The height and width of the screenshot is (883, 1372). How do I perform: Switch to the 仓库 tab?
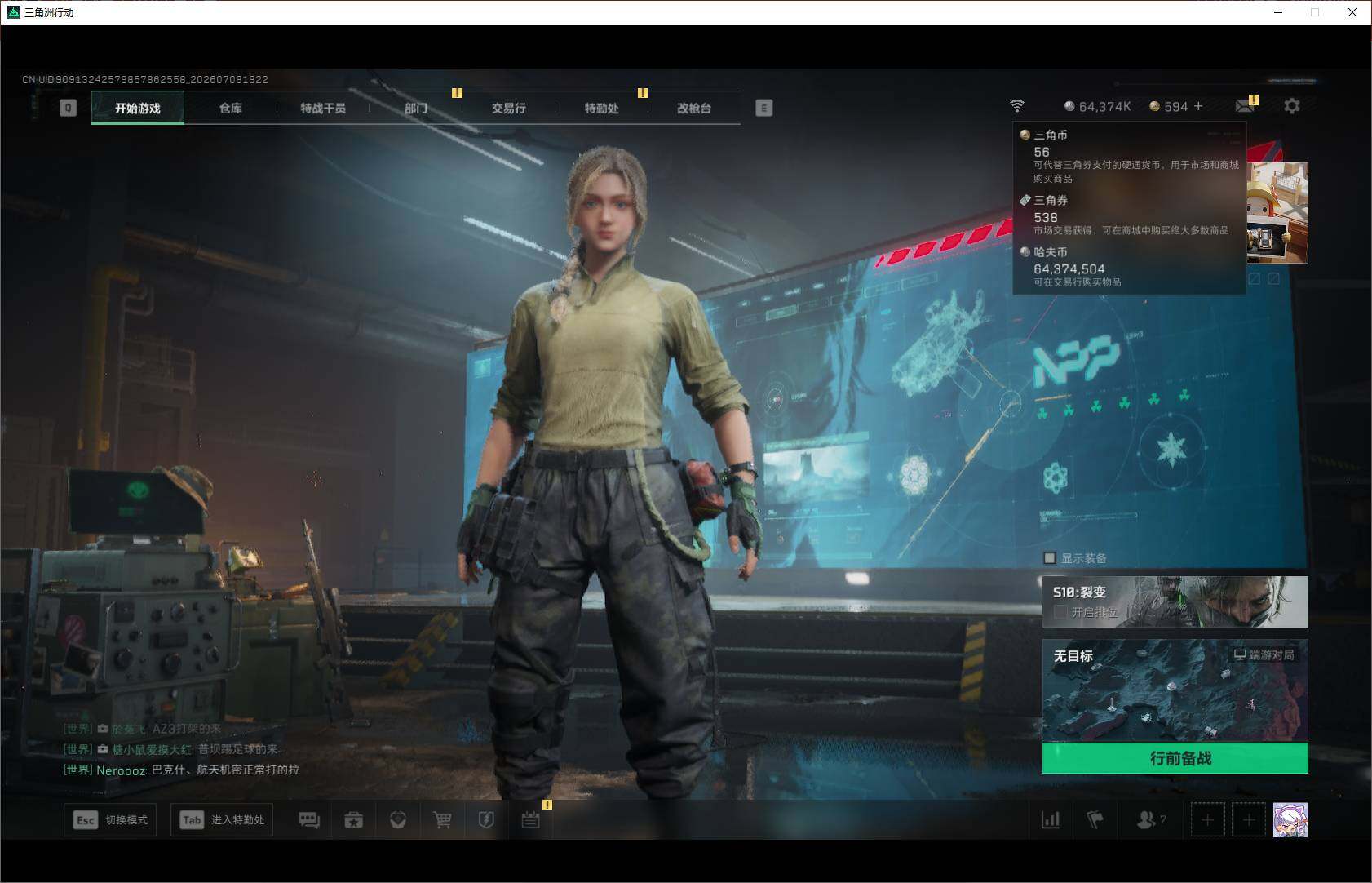tap(231, 108)
